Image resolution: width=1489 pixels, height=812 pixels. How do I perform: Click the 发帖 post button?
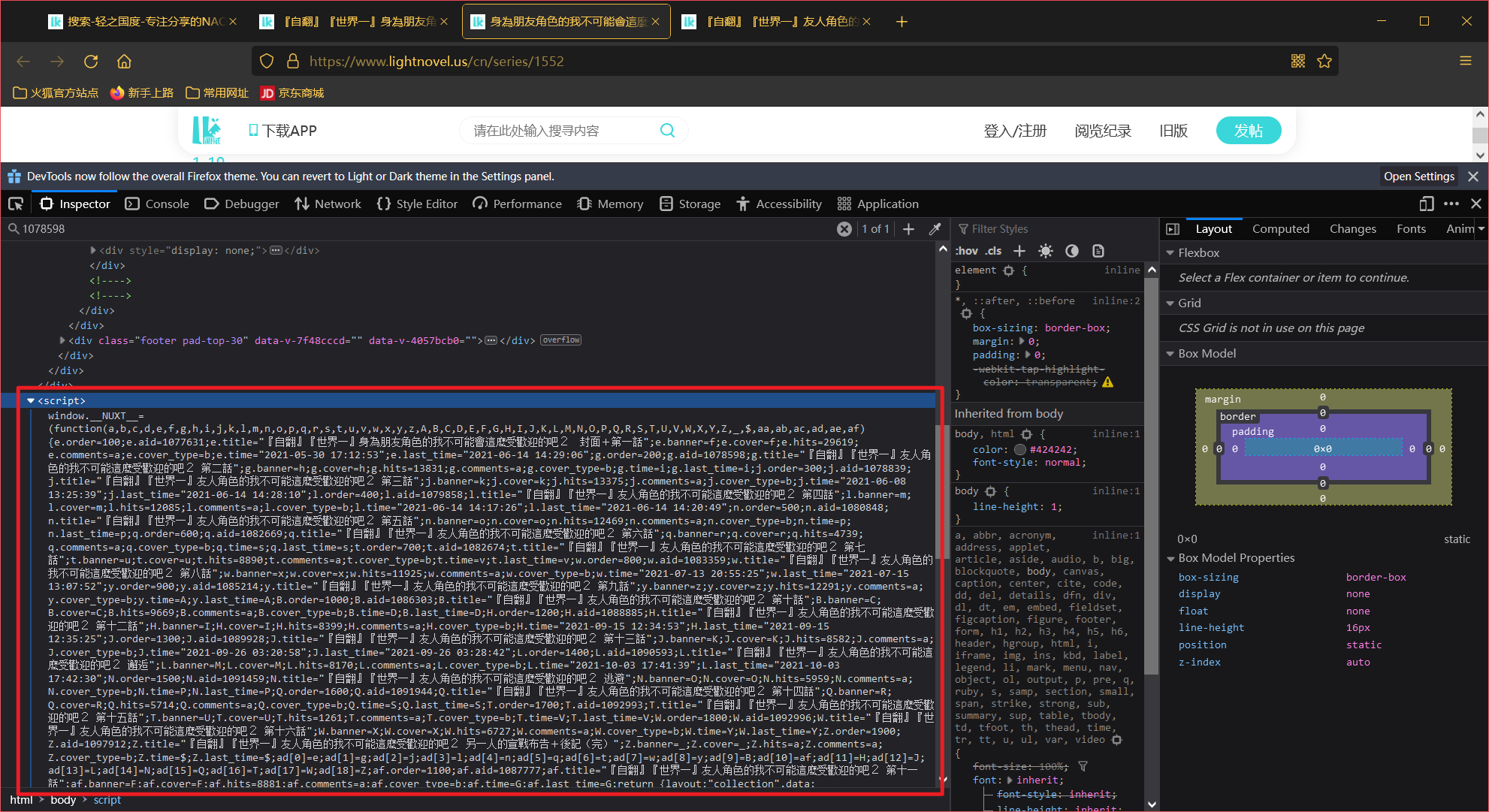coord(1248,131)
